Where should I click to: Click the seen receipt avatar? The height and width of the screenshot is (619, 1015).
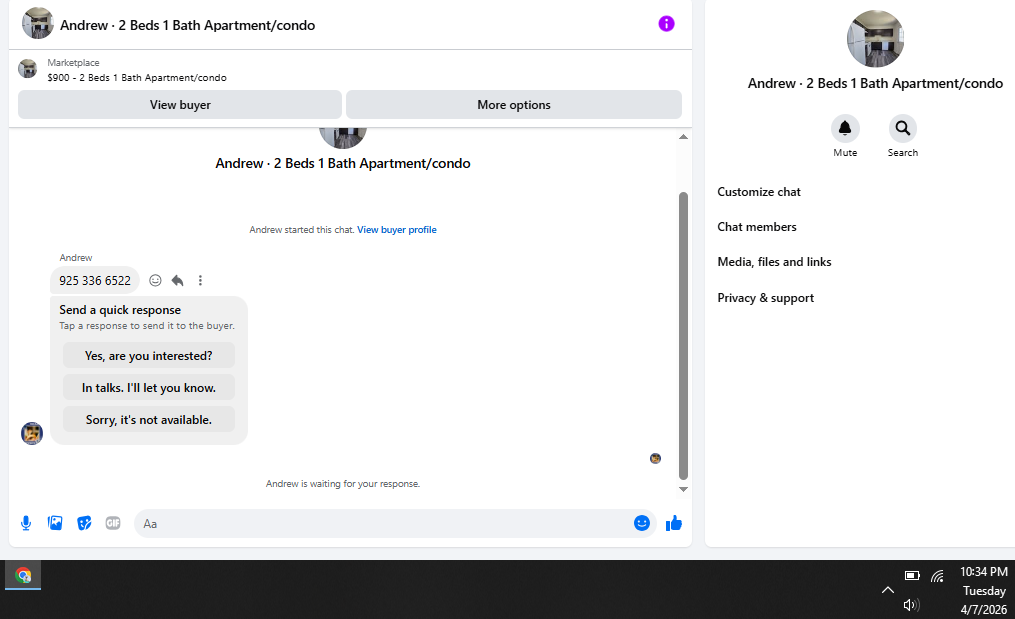pos(655,458)
